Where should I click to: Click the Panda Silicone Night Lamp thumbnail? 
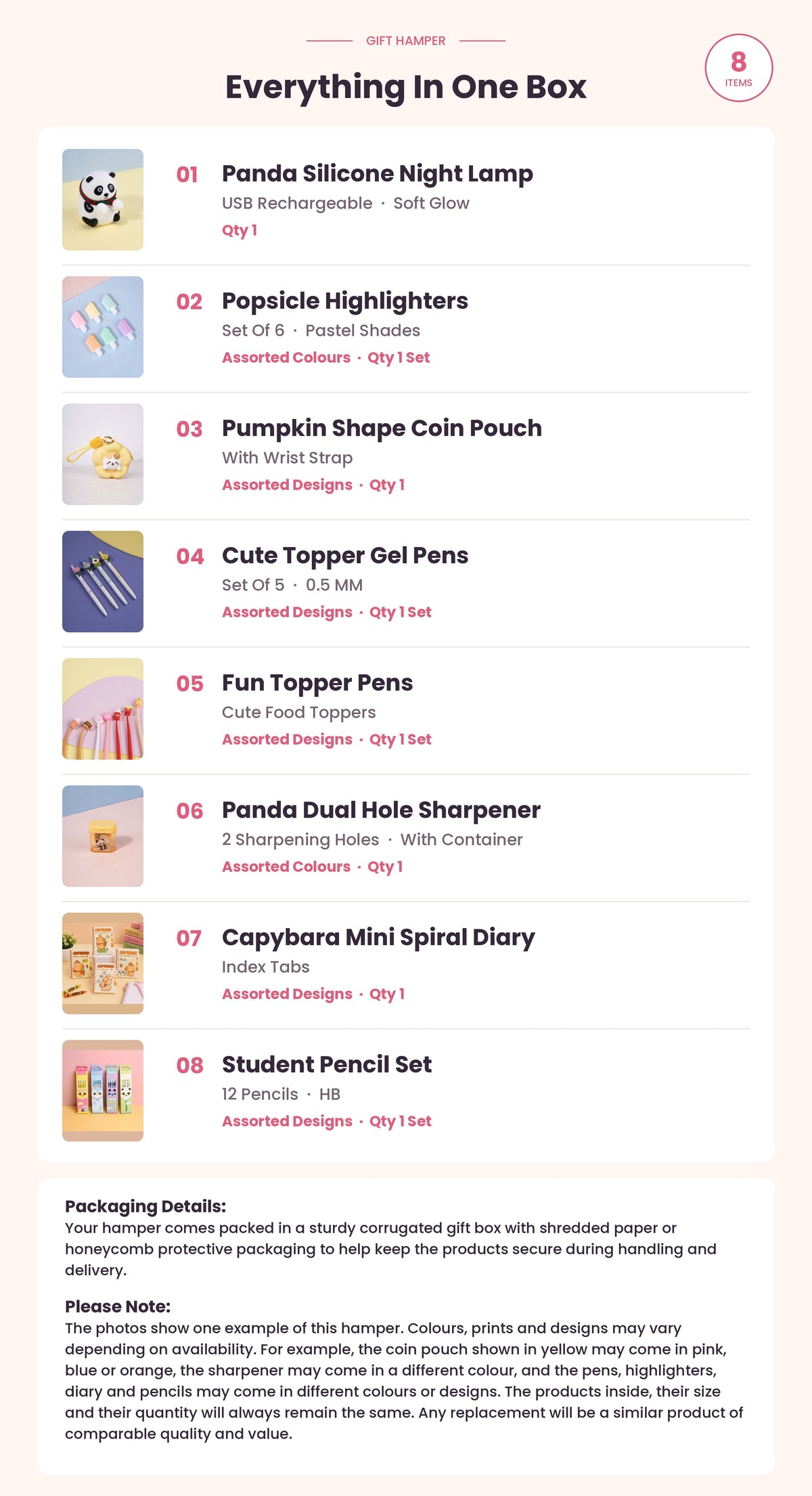pyautogui.click(x=103, y=200)
